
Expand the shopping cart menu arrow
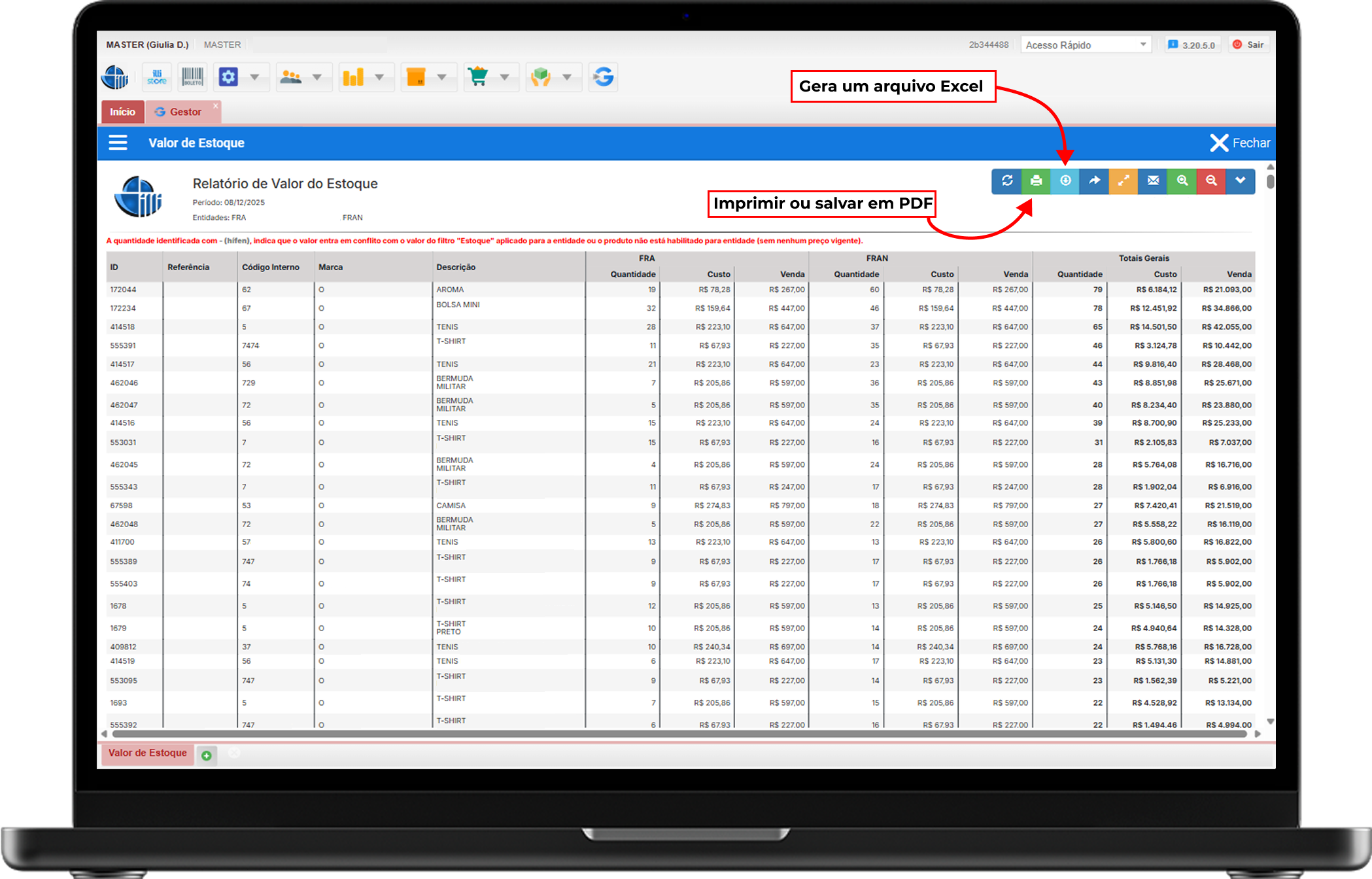[x=504, y=77]
